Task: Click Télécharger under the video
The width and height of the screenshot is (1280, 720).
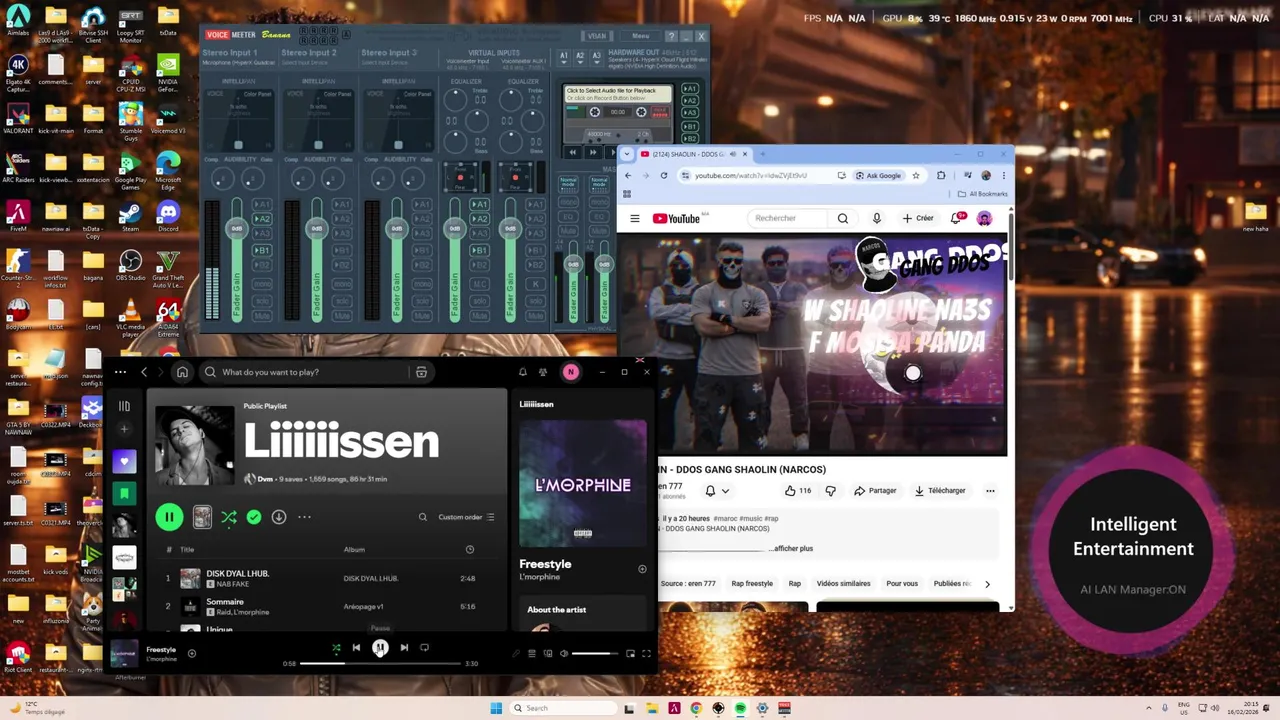Action: (940, 491)
